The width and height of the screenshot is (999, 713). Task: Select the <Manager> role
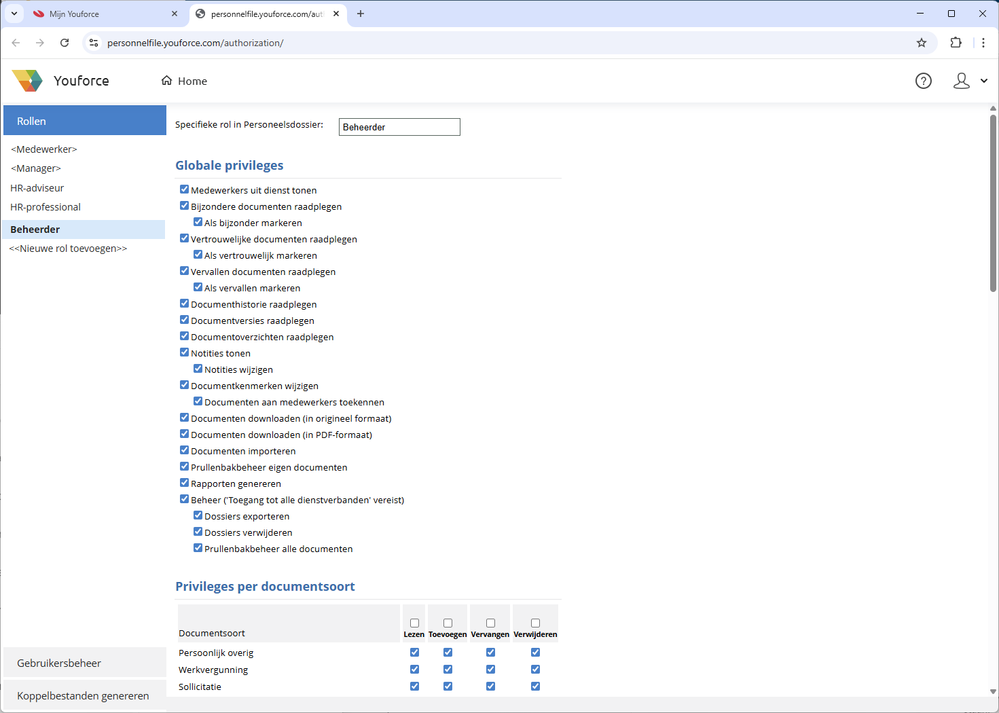(x=36, y=168)
